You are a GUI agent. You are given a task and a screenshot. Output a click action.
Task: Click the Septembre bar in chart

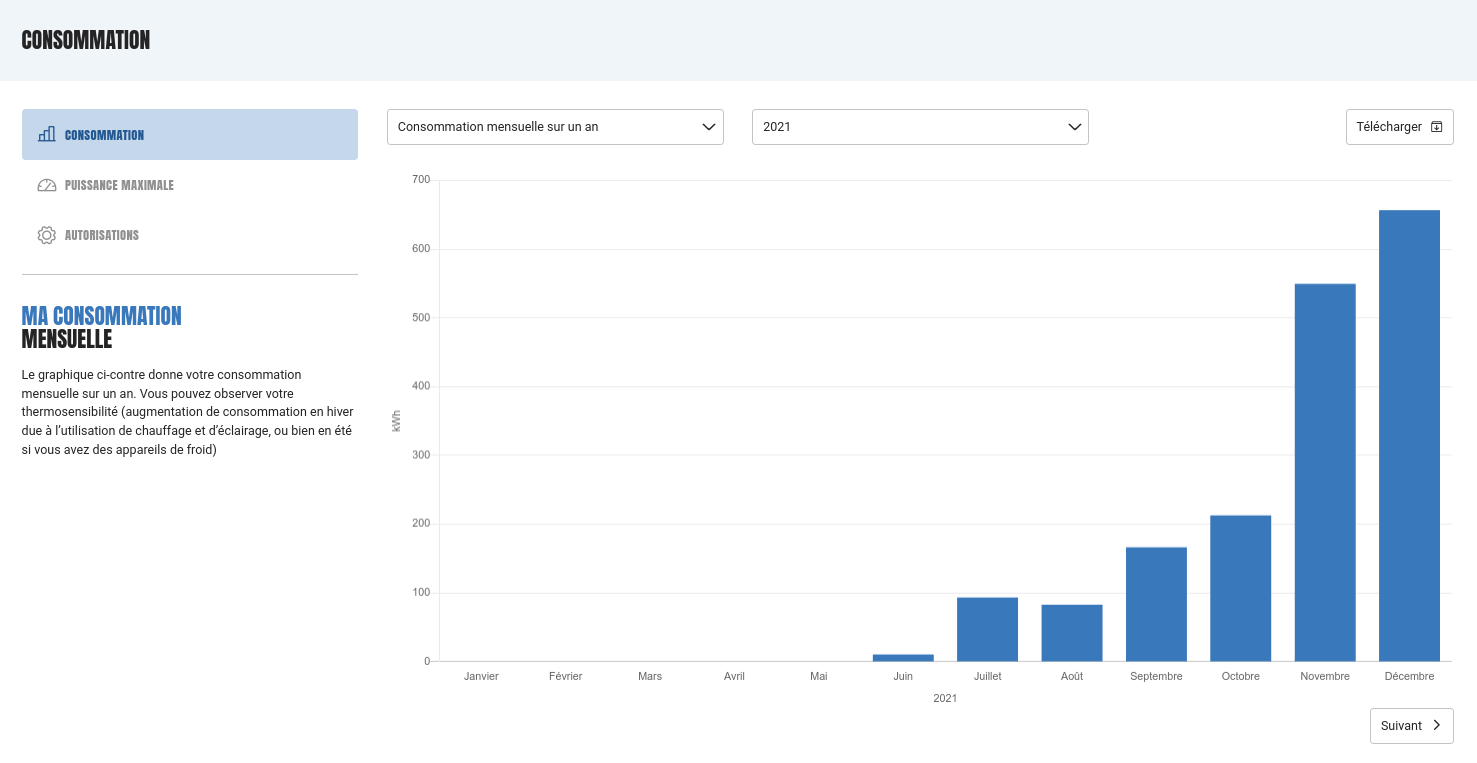coord(1156,604)
